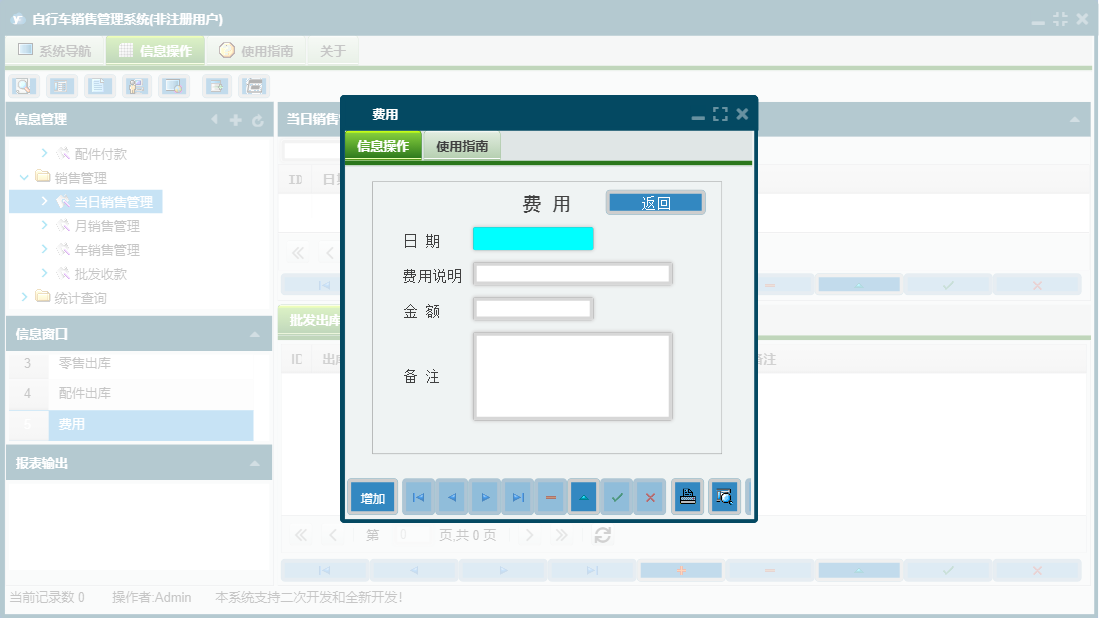The height and width of the screenshot is (618, 1099).
Task: Open the 系统导航 tab in the main window
Action: click(54, 49)
